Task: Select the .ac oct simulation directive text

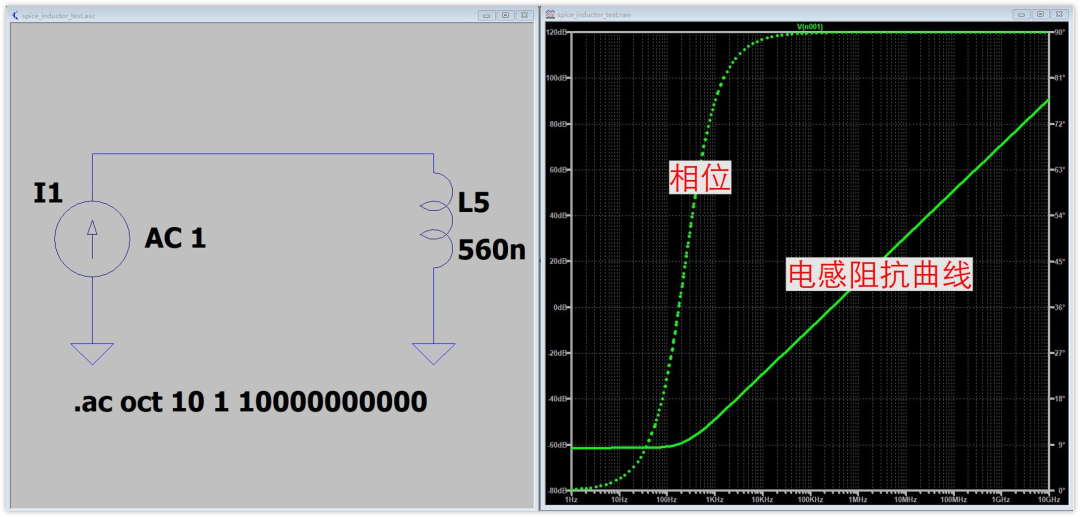Action: pos(250,402)
